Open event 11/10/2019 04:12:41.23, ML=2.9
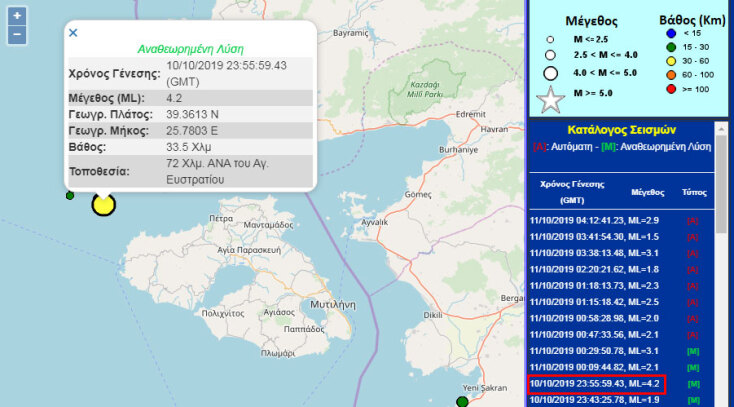This screenshot has height=407, width=734. tap(594, 221)
